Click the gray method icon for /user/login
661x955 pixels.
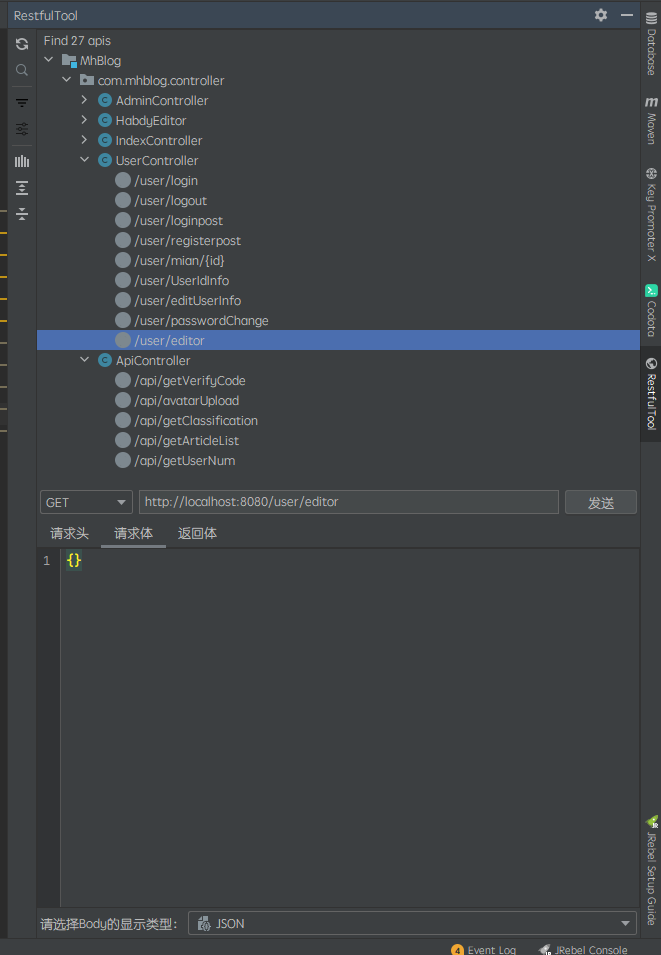[x=123, y=180]
